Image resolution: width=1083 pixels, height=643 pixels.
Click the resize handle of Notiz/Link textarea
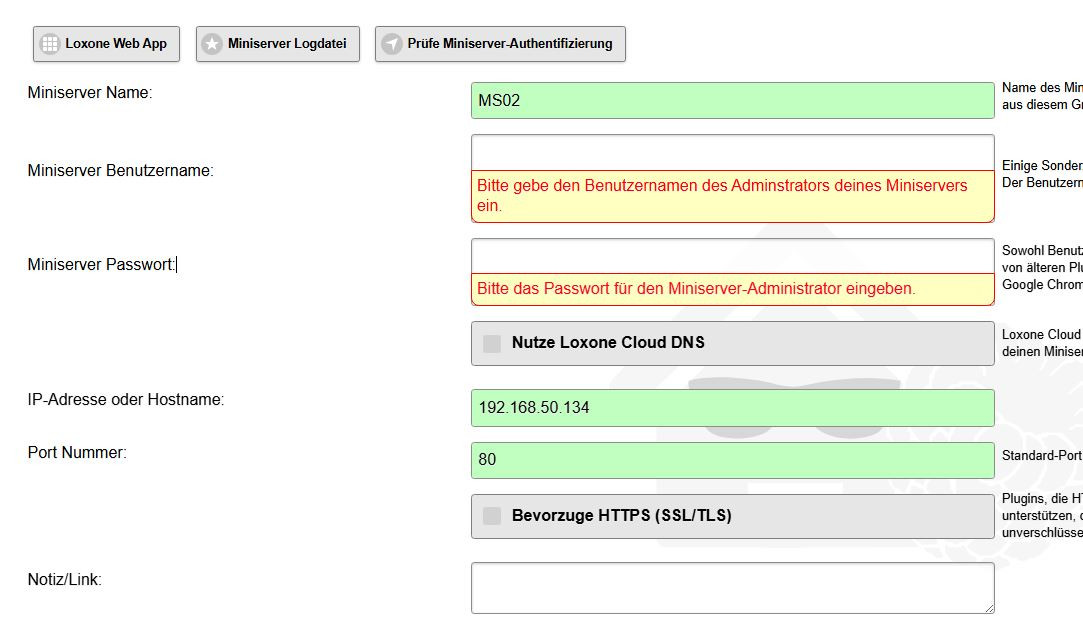coord(989,608)
